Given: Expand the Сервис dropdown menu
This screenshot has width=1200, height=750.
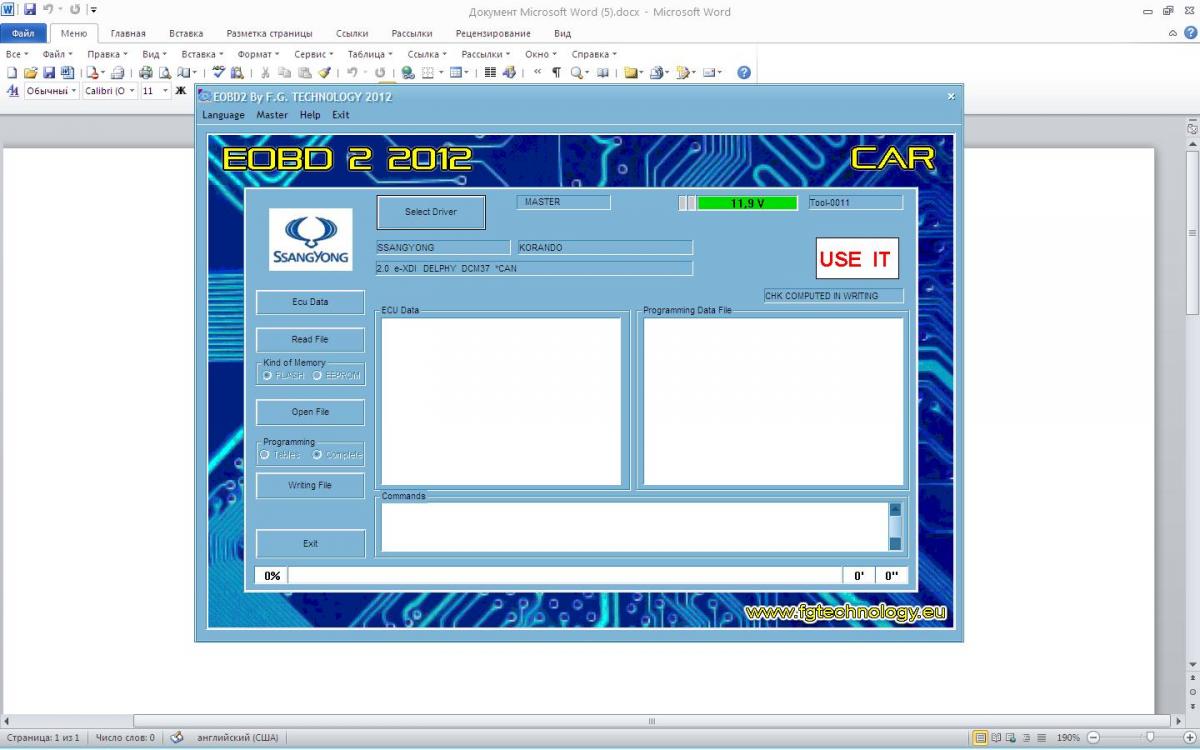Looking at the screenshot, I should [x=314, y=54].
